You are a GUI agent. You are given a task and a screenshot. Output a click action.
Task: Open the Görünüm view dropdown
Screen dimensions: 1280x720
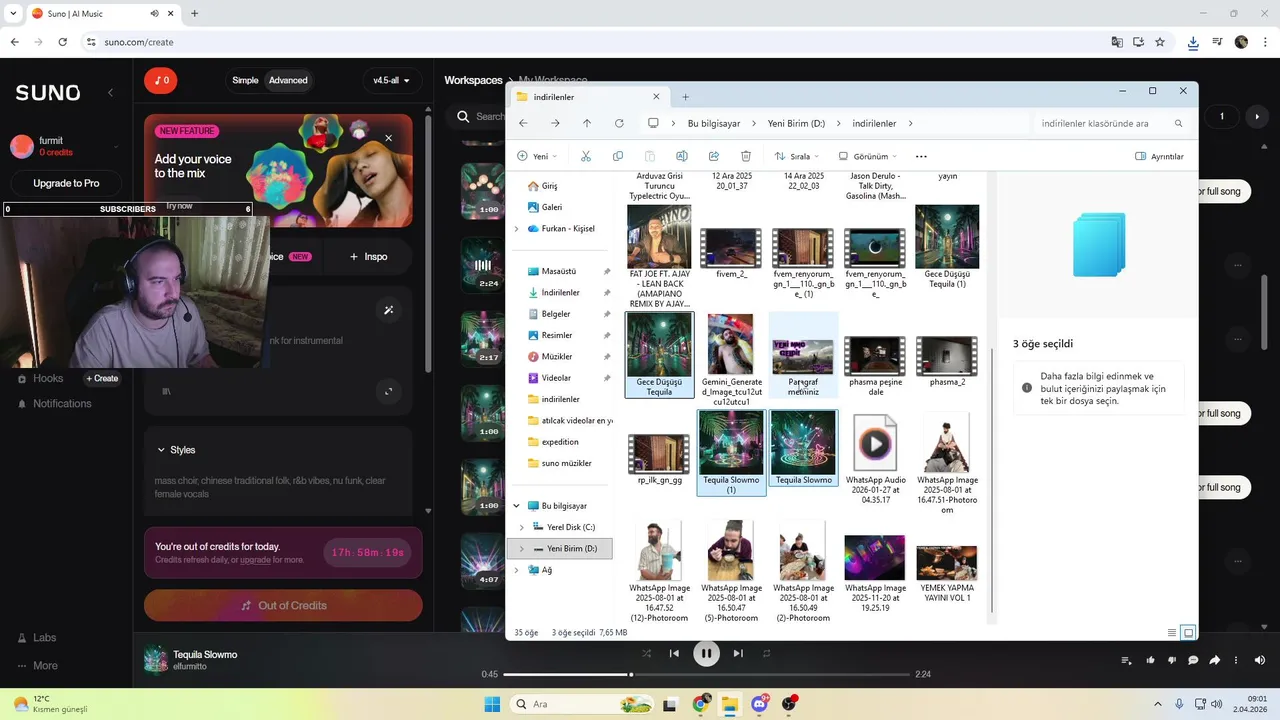pos(868,156)
